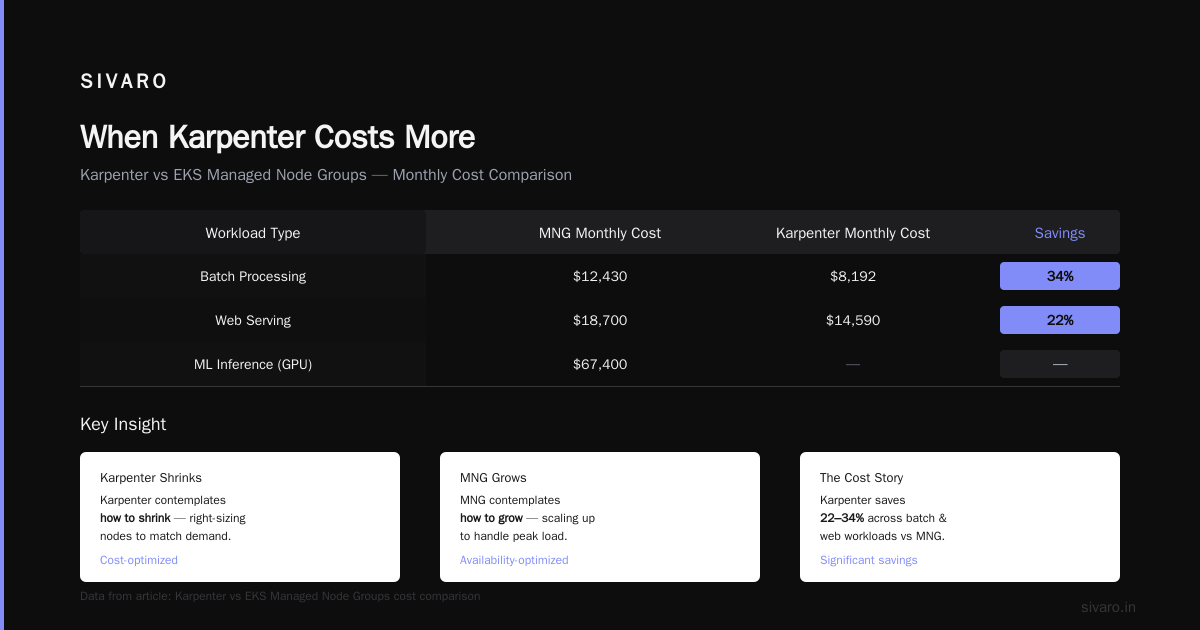Click the 34% savings bar
This screenshot has width=1200, height=630.
click(1060, 276)
